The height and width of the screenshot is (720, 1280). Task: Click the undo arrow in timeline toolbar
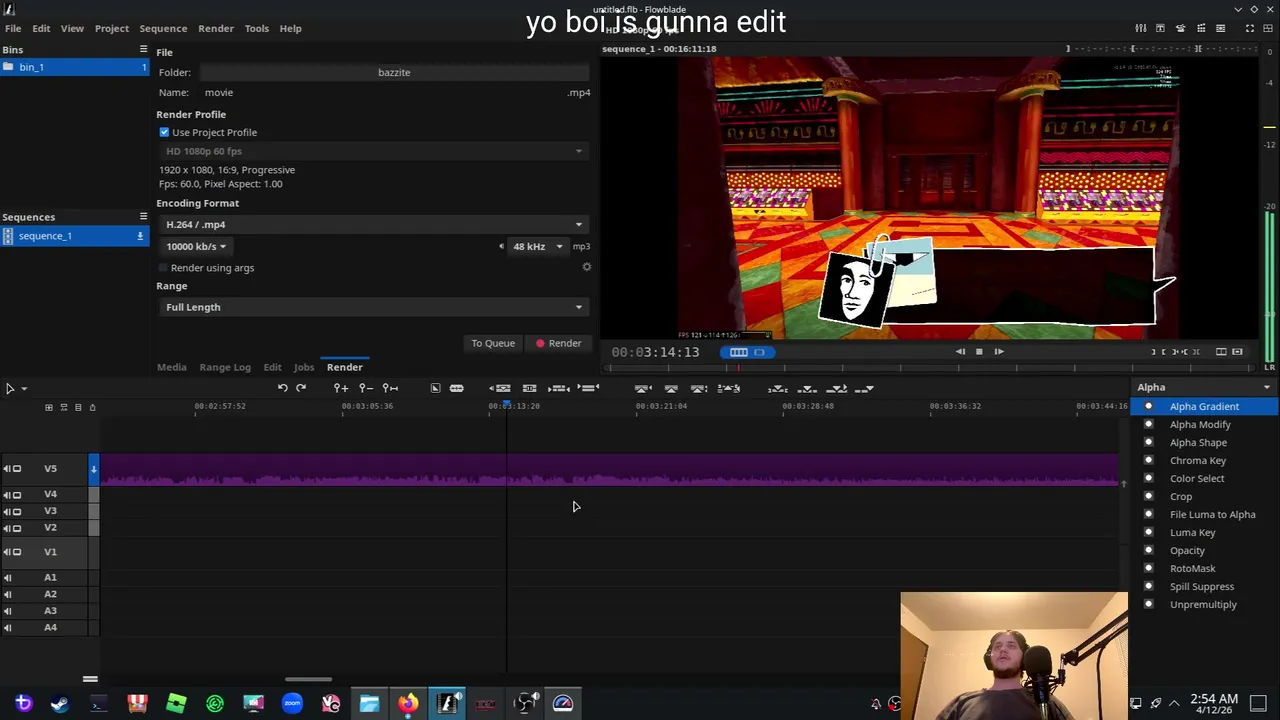[x=283, y=388]
